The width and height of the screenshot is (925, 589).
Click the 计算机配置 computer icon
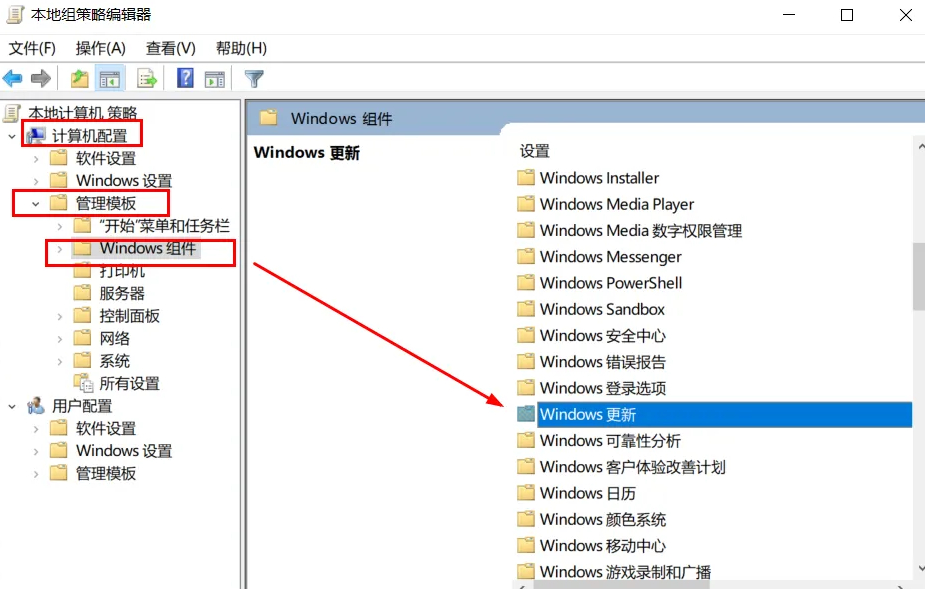click(35, 136)
